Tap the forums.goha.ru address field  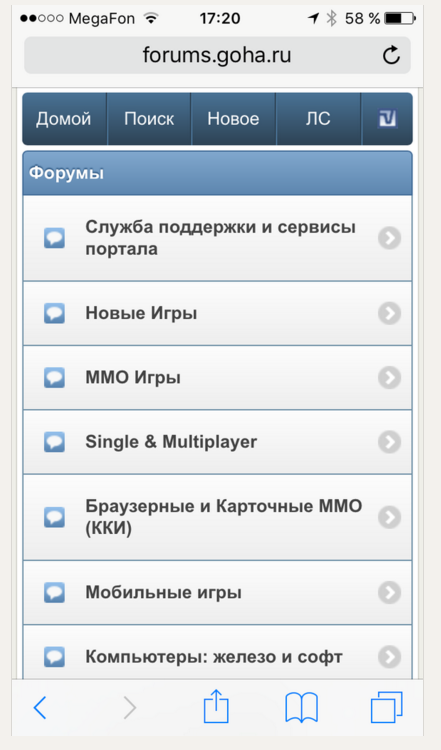[217, 55]
